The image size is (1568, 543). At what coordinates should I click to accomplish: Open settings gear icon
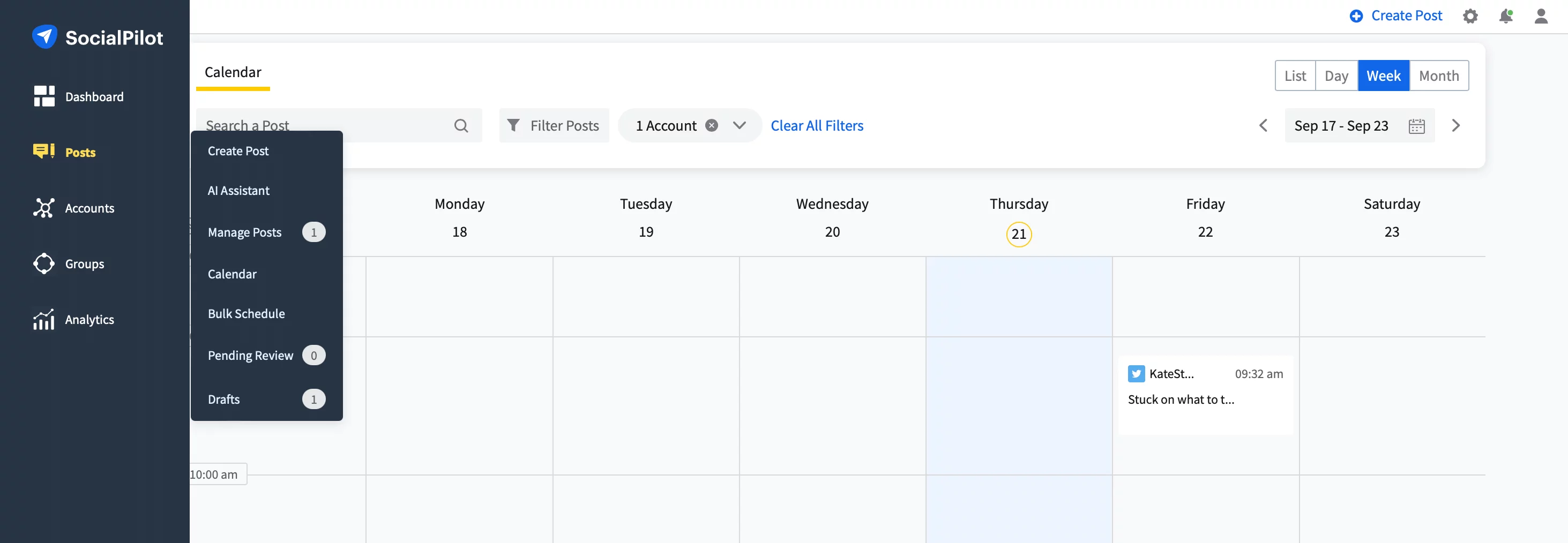pyautogui.click(x=1470, y=17)
